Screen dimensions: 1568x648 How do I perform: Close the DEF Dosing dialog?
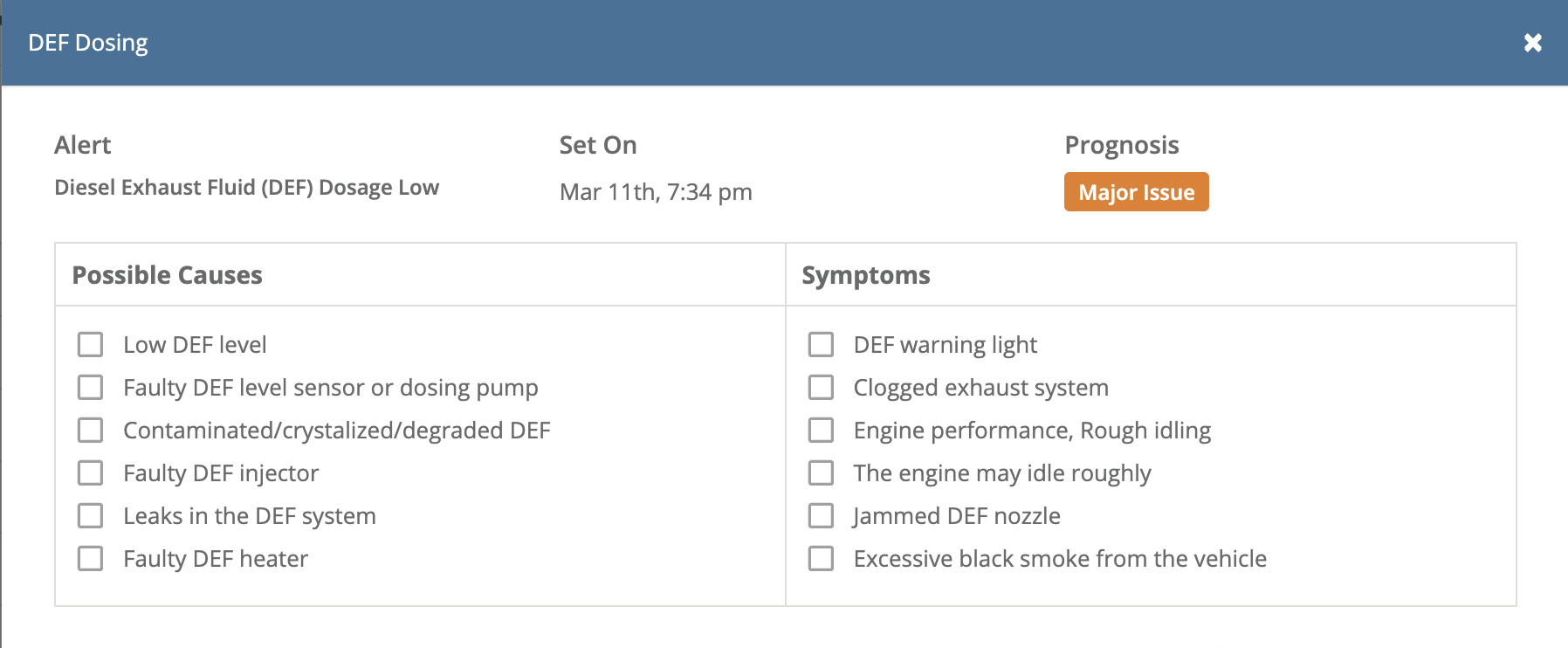tap(1532, 43)
